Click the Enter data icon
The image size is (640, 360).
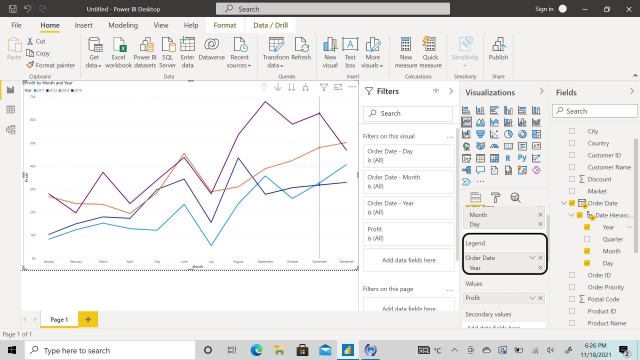[187, 52]
